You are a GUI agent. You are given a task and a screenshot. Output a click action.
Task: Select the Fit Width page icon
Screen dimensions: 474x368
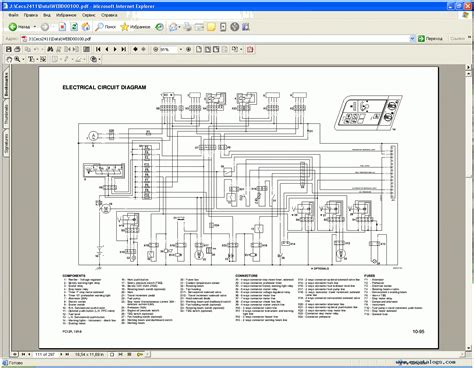(x=216, y=49)
